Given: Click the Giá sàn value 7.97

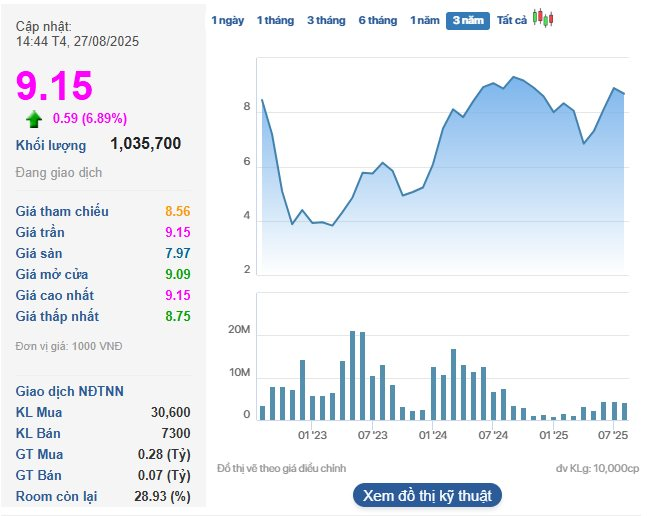Looking at the screenshot, I should tap(177, 253).
